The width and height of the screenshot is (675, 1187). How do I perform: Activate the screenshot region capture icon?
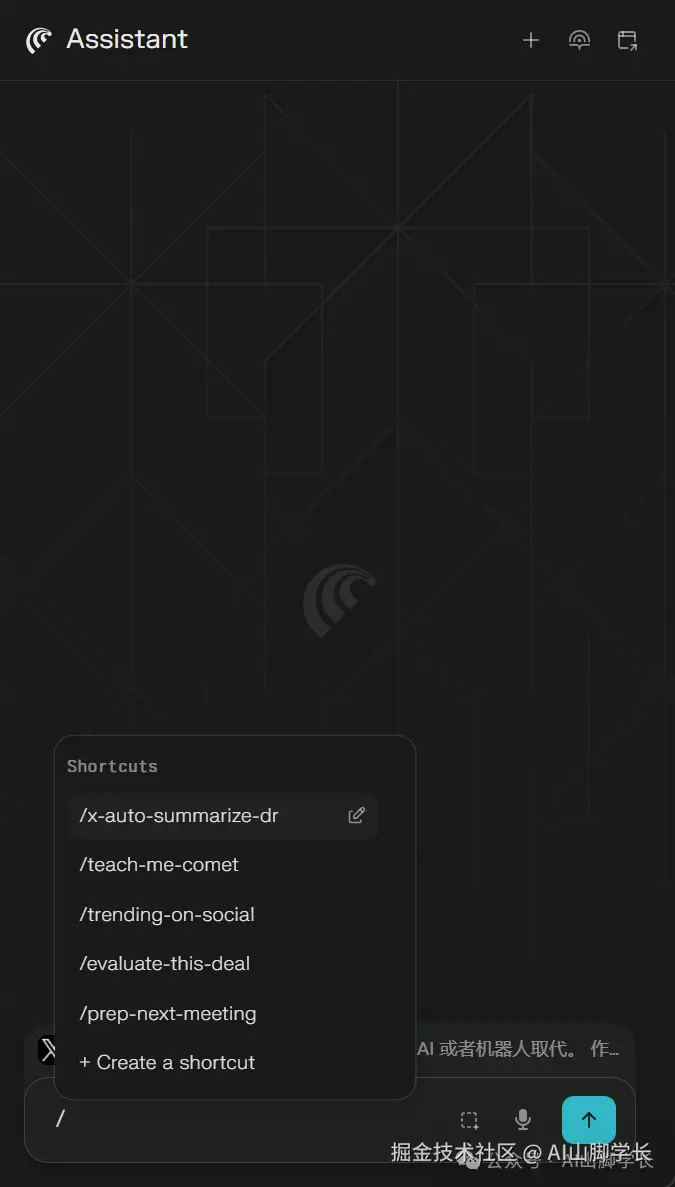point(470,1120)
